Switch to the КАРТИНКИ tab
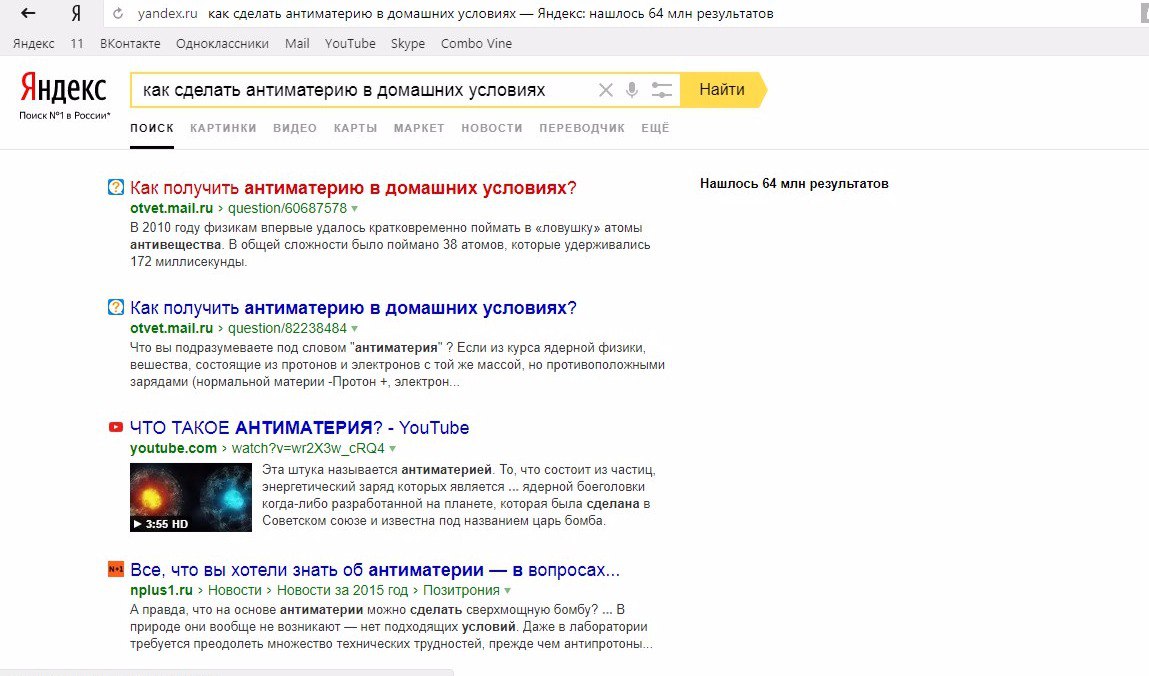Image resolution: width=1149 pixels, height=676 pixels. [x=223, y=128]
